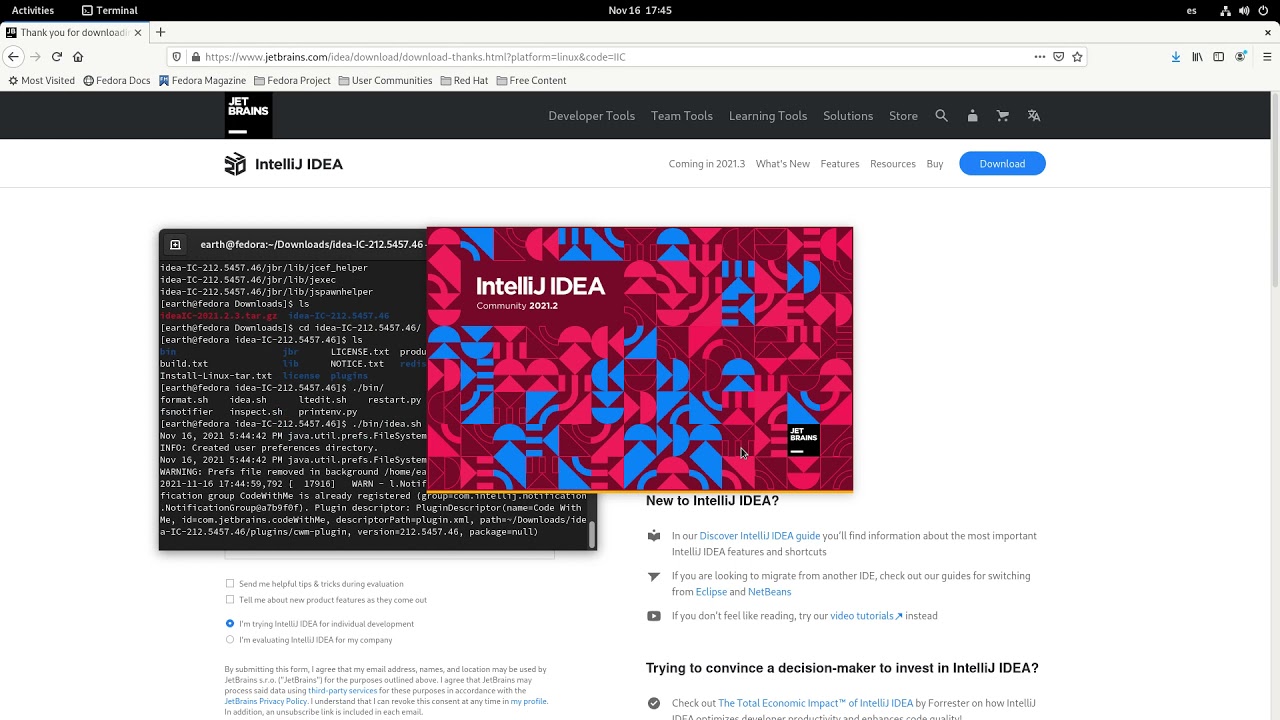Open What's New page
This screenshot has width=1280, height=720.
[x=783, y=164]
